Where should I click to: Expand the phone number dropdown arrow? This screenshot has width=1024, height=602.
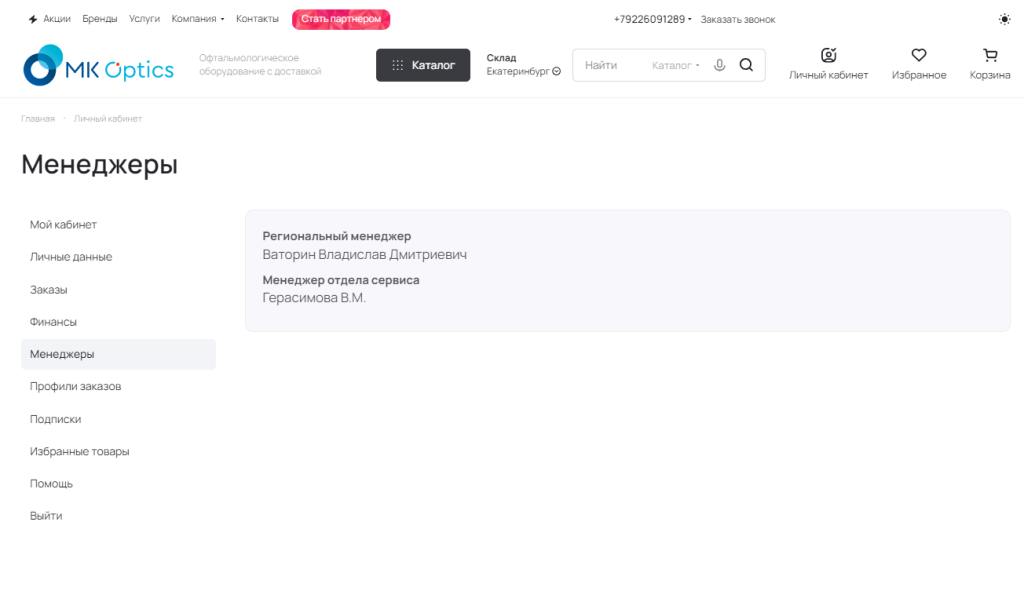(691, 18)
